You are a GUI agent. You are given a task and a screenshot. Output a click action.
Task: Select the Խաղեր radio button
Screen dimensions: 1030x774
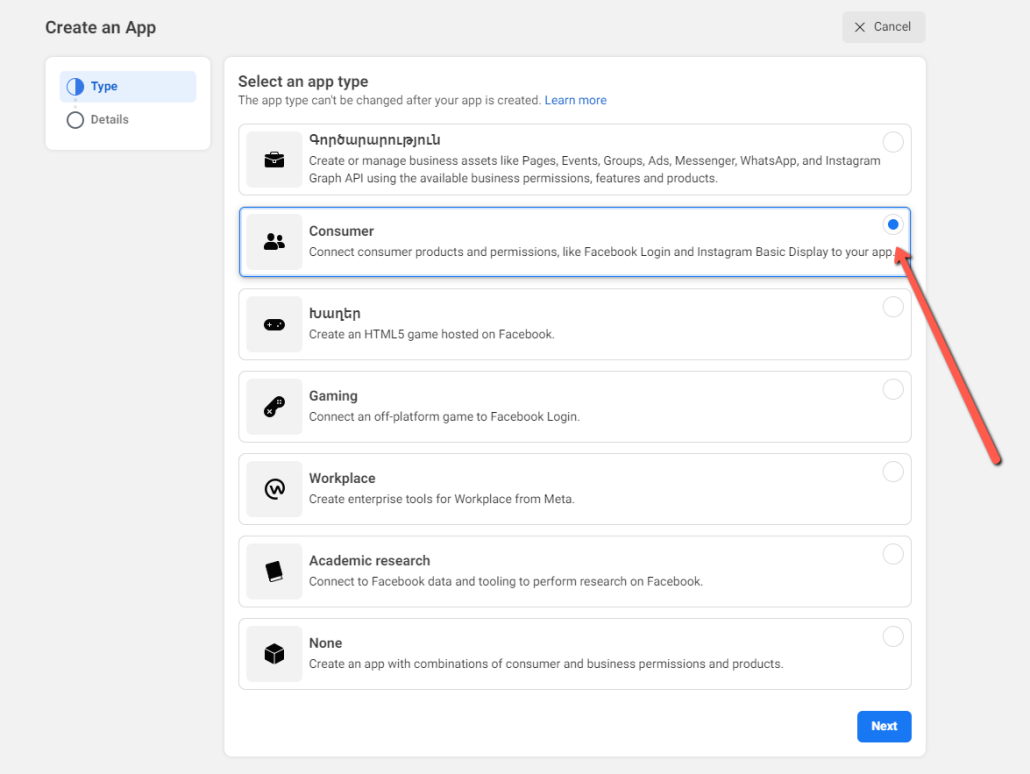(x=893, y=307)
